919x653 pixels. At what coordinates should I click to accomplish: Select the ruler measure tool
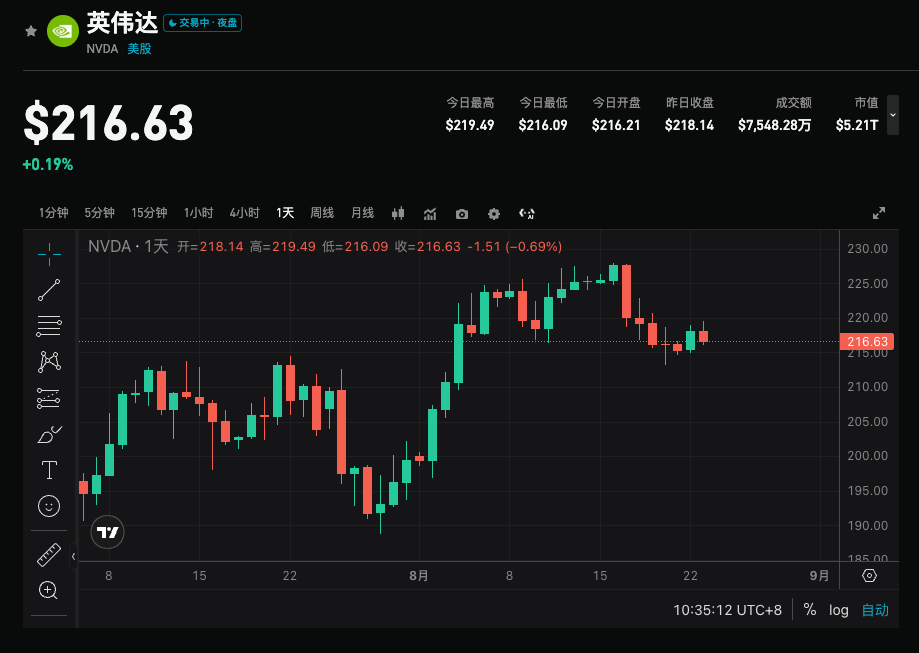49,555
